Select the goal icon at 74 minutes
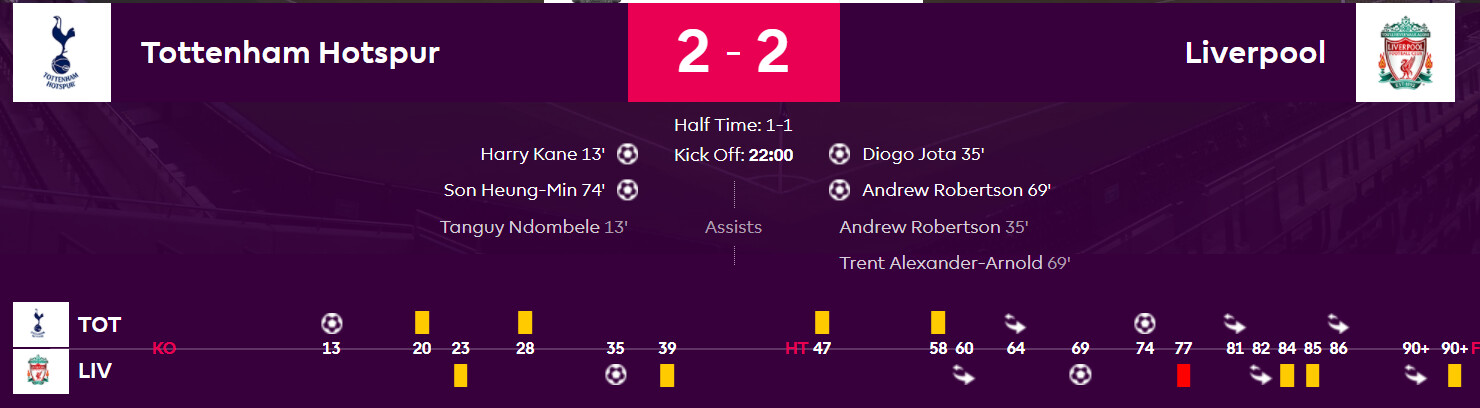 [x=1145, y=323]
